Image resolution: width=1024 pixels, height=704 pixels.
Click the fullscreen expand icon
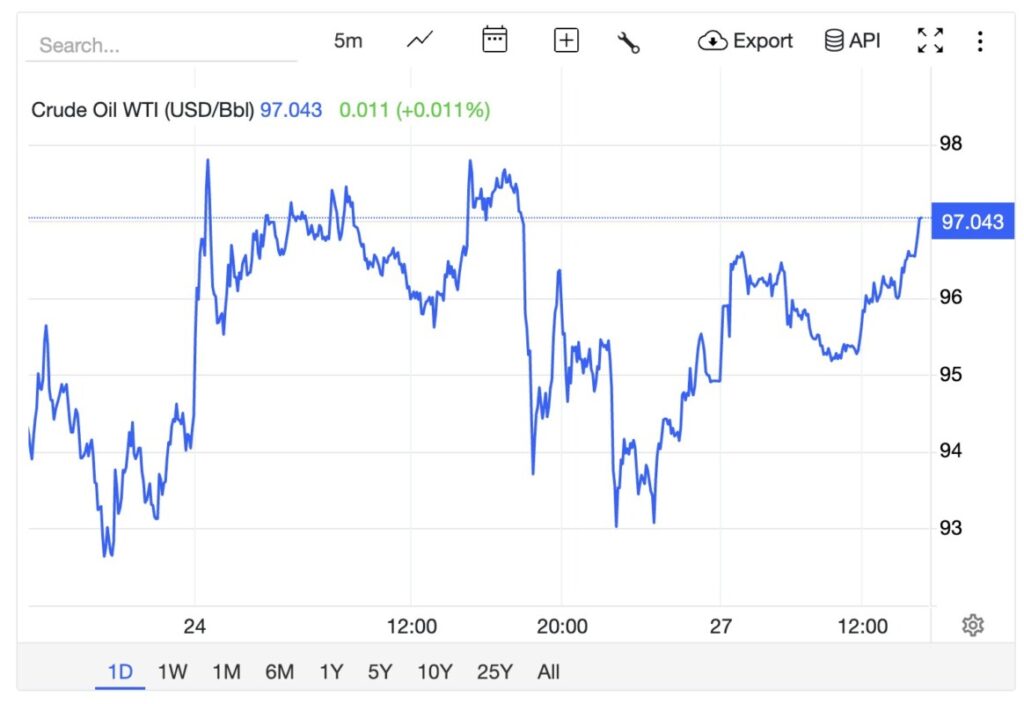930,41
